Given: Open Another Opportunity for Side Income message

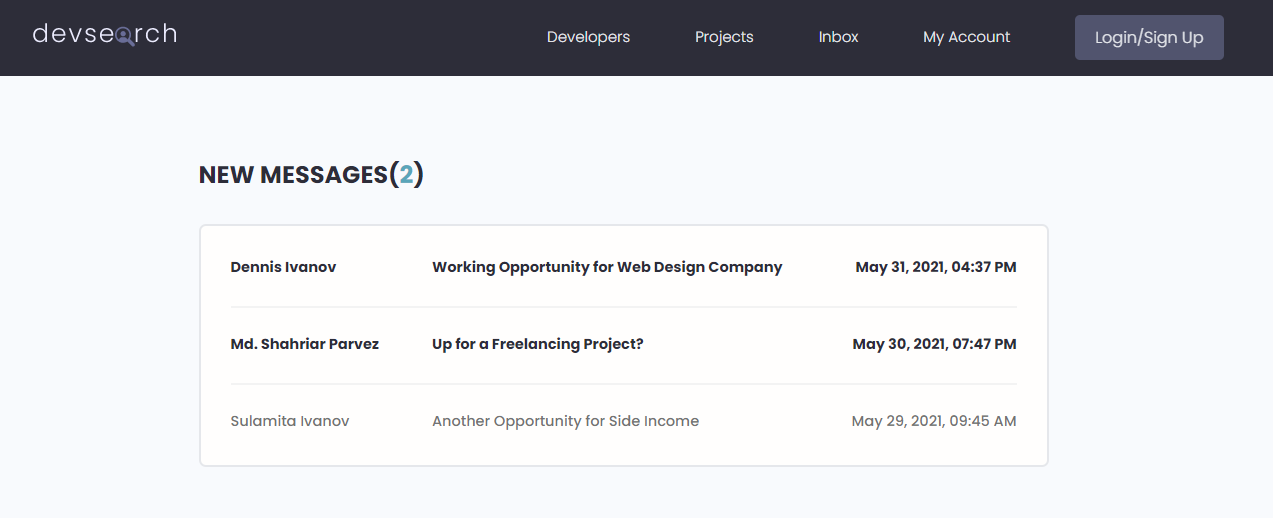Looking at the screenshot, I should click(565, 421).
